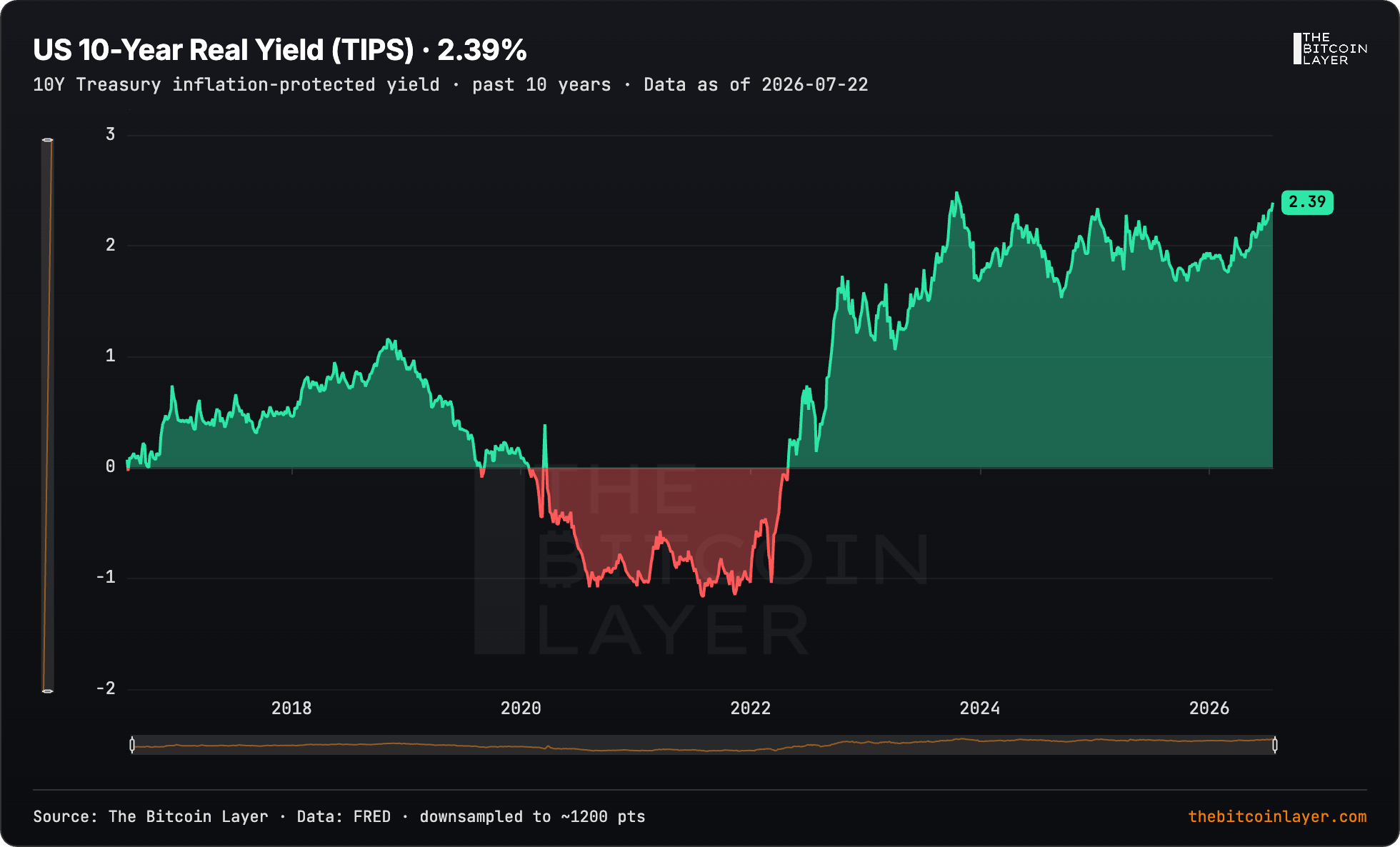The width and height of the screenshot is (1400, 847).
Task: Click the green 2.39 latest-value badge
Action: click(1307, 202)
